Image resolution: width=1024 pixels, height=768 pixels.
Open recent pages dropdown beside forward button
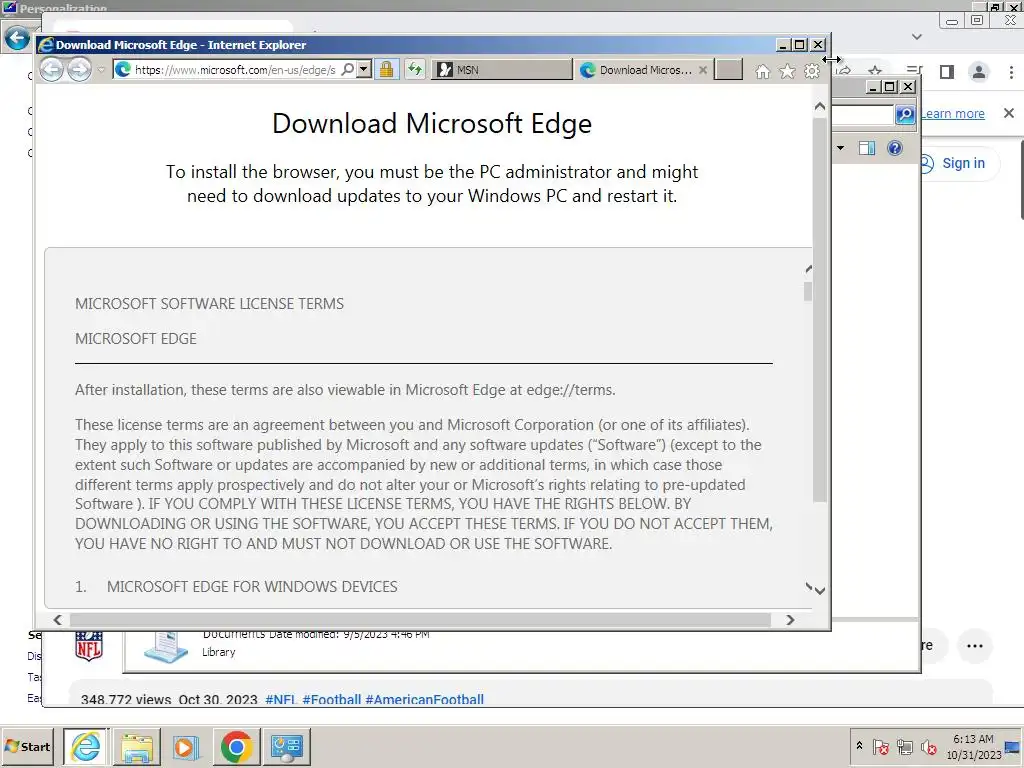coord(101,70)
